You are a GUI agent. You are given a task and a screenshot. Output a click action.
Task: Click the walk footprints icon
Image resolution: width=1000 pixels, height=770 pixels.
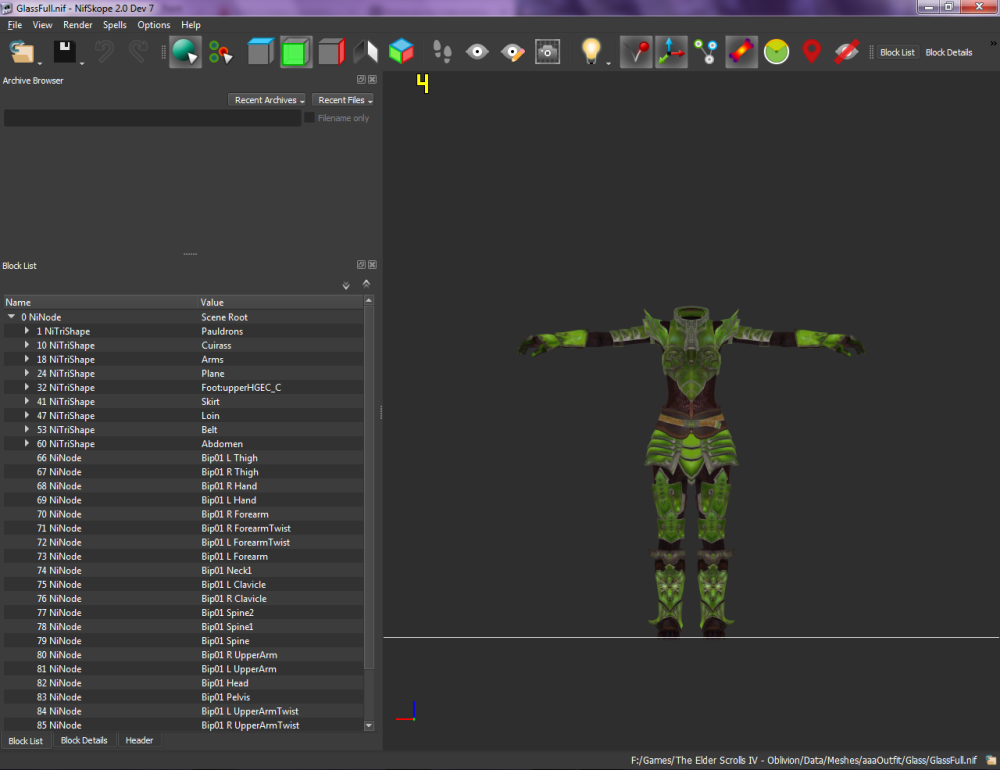(442, 52)
